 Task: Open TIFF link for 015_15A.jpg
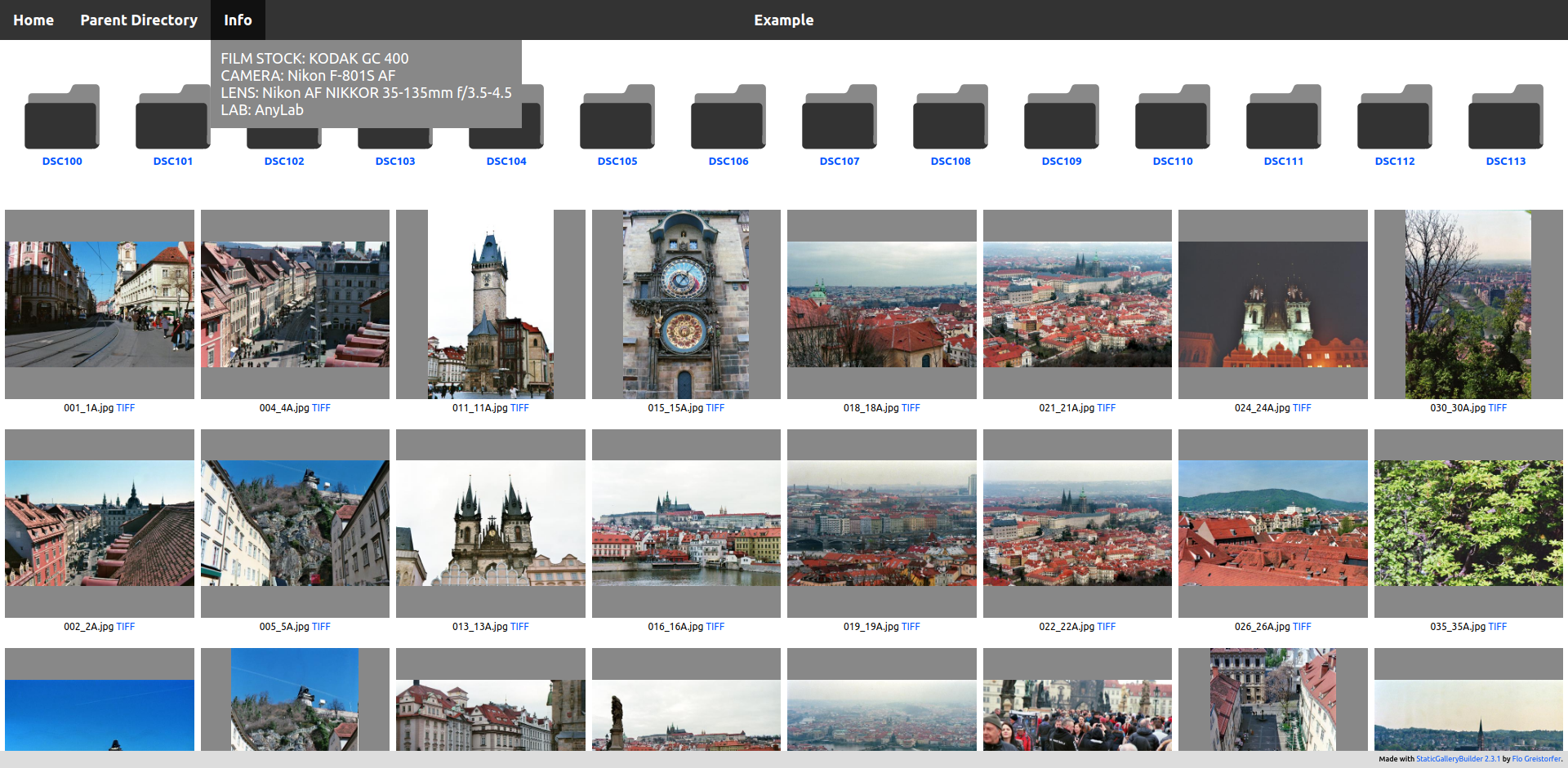tap(715, 408)
